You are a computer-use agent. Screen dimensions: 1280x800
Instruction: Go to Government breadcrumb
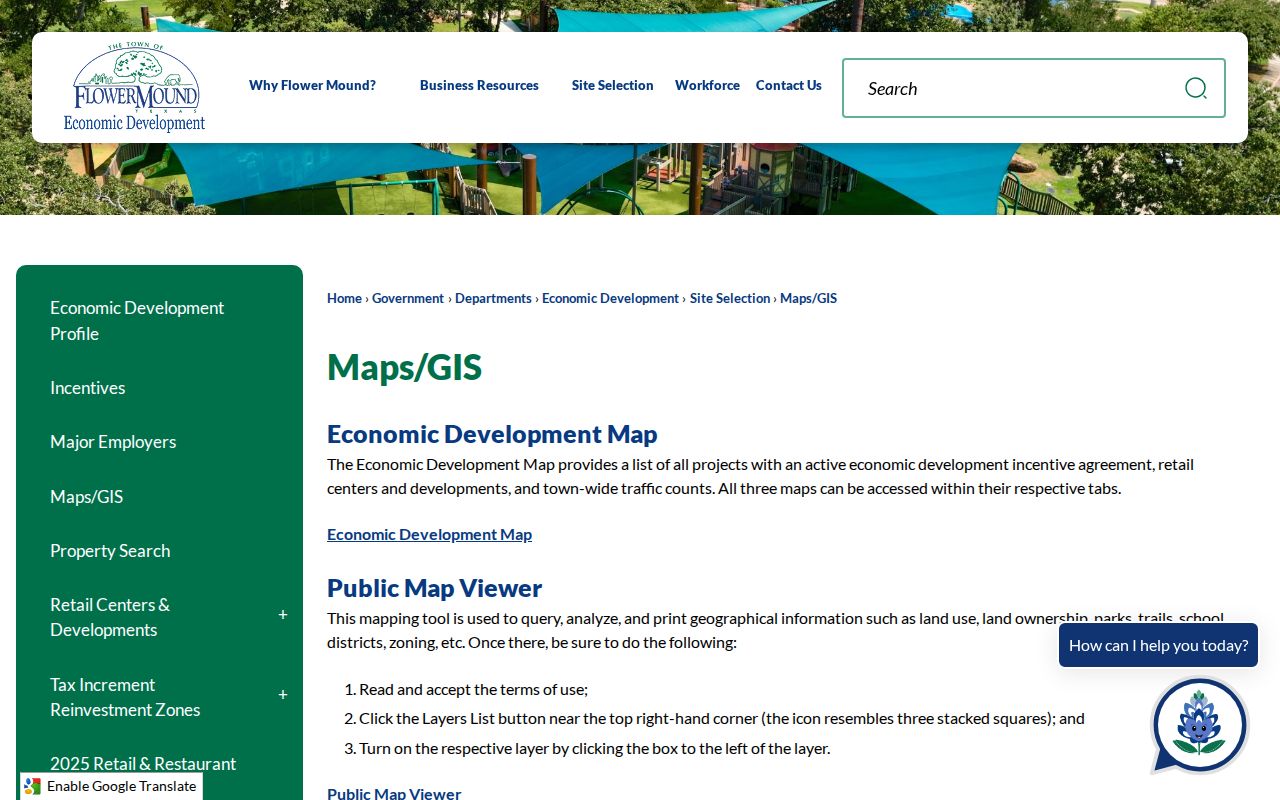pos(408,298)
